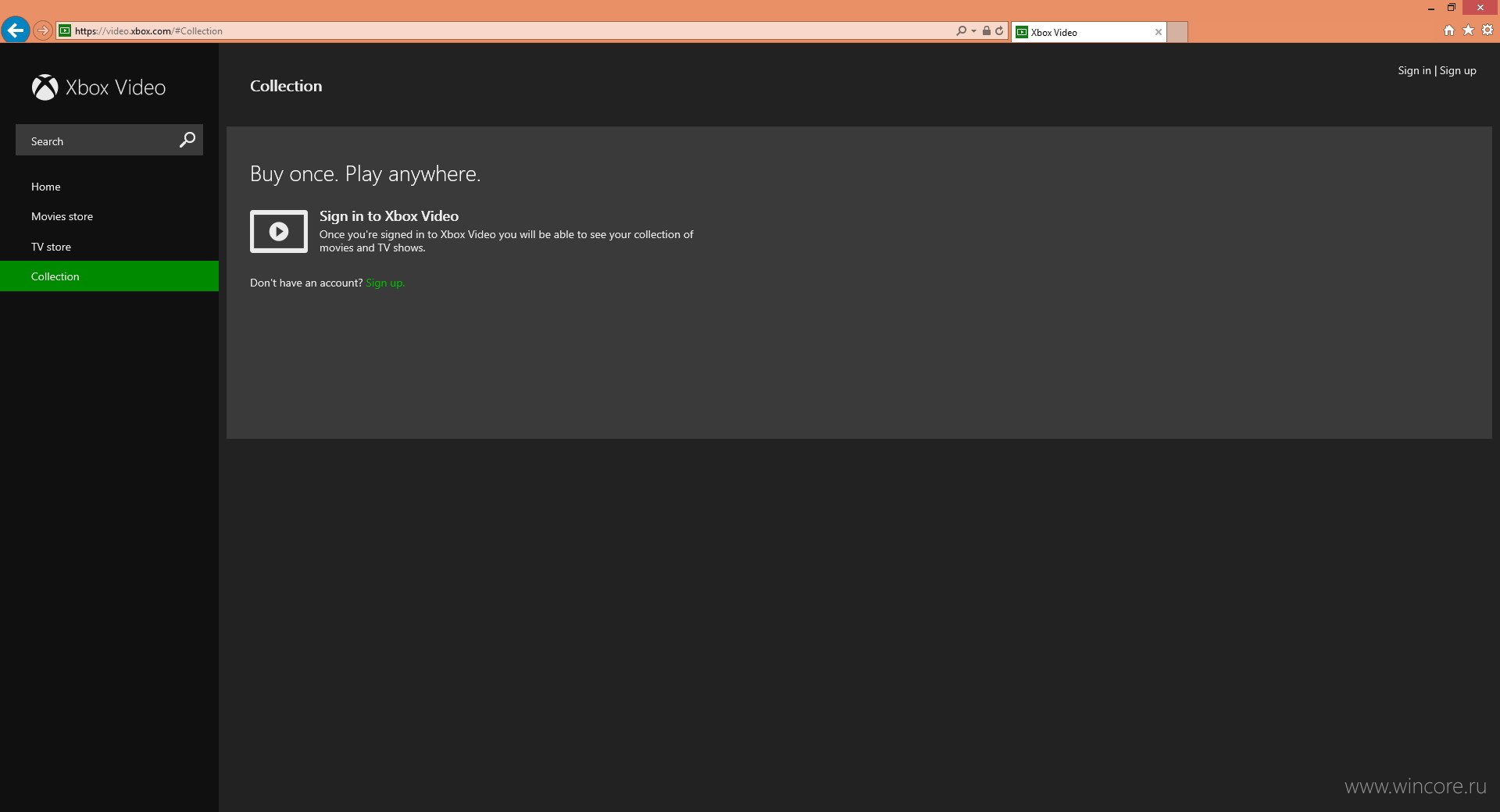Select the Xbox Video browser tab
1500x812 pixels.
1089,32
